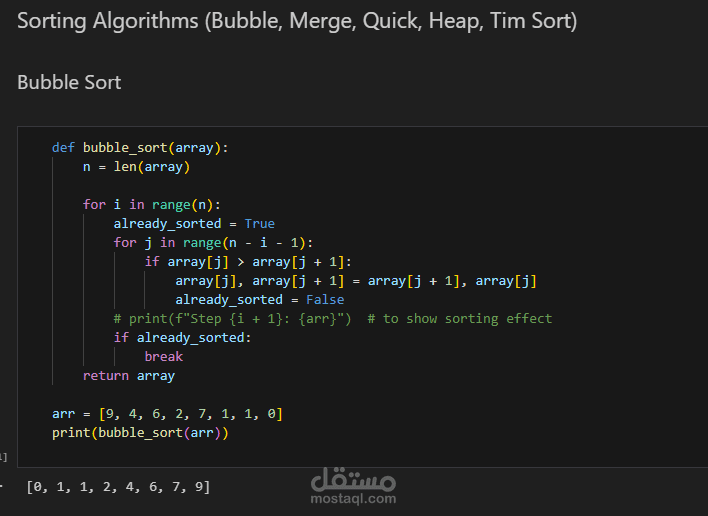Click the line 'arr = [9, 4, 6, 2, 7, 1, 1, 0]'

pyautogui.click(x=167, y=414)
